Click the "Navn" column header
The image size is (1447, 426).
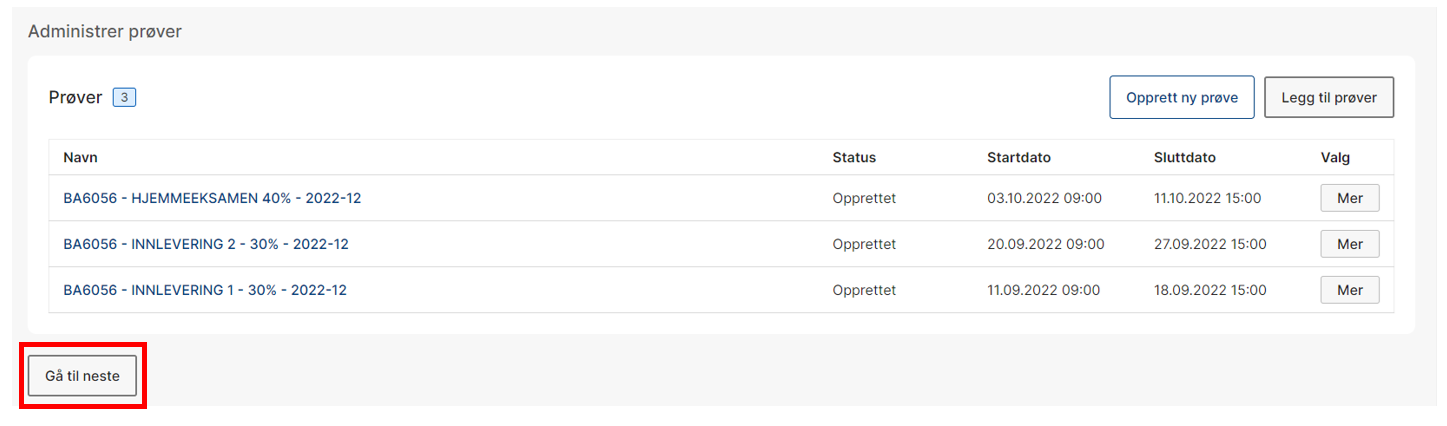[x=80, y=157]
